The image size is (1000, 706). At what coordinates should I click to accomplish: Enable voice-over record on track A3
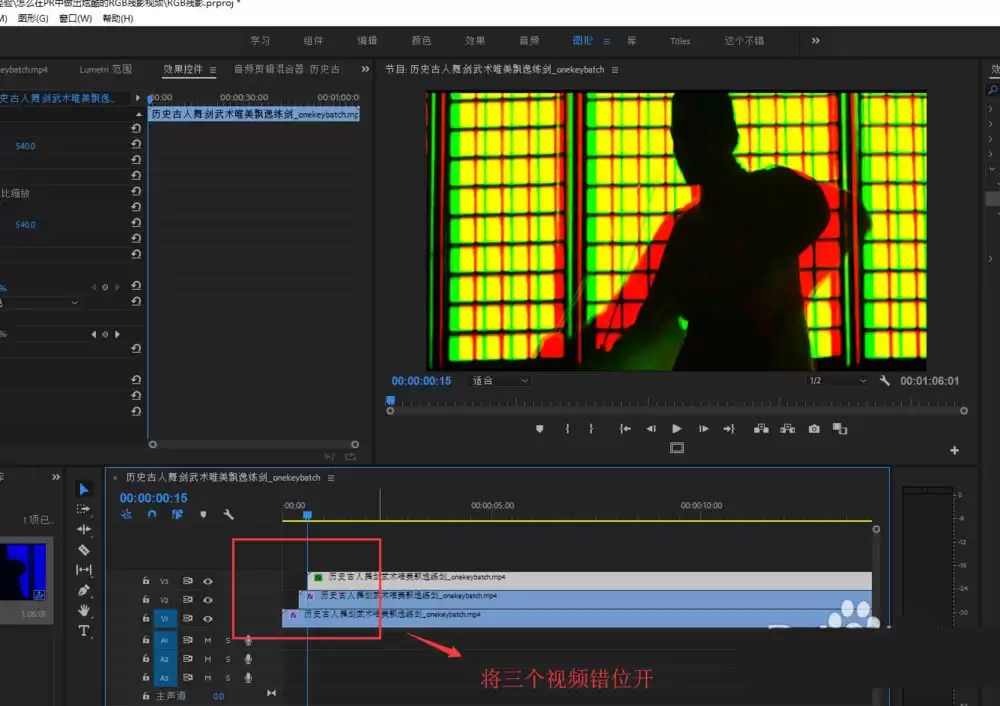[x=248, y=677]
